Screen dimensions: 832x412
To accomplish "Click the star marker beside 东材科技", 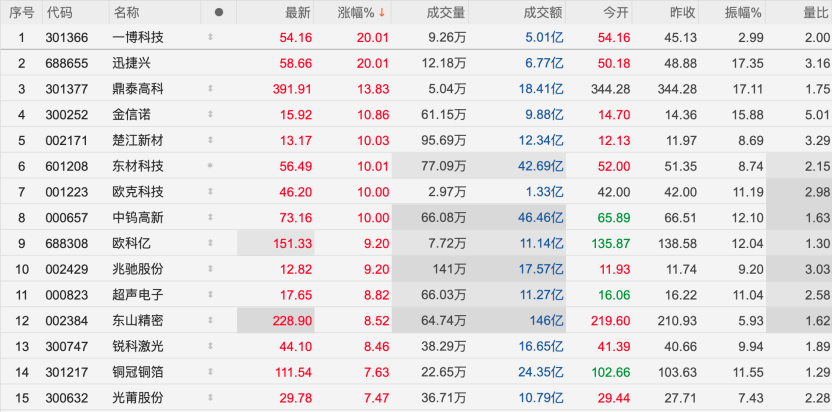I will pyautogui.click(x=210, y=166).
